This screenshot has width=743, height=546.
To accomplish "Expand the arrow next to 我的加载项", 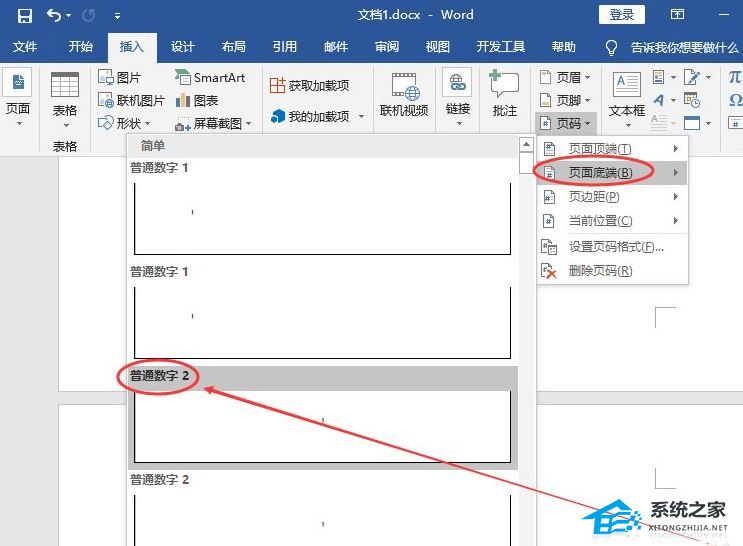I will point(362,117).
